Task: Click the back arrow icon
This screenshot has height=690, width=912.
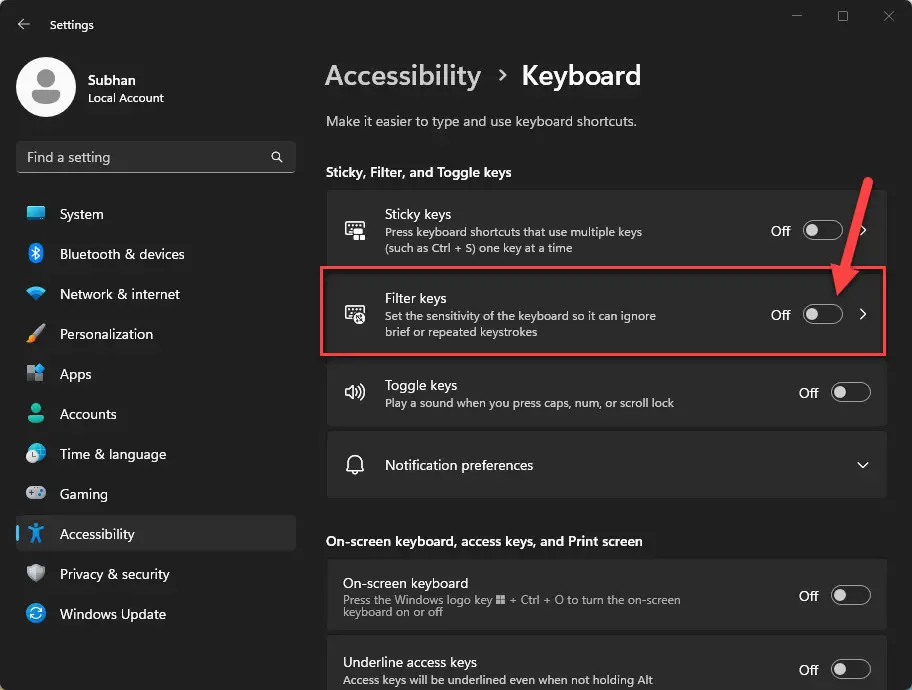Action: 24,24
